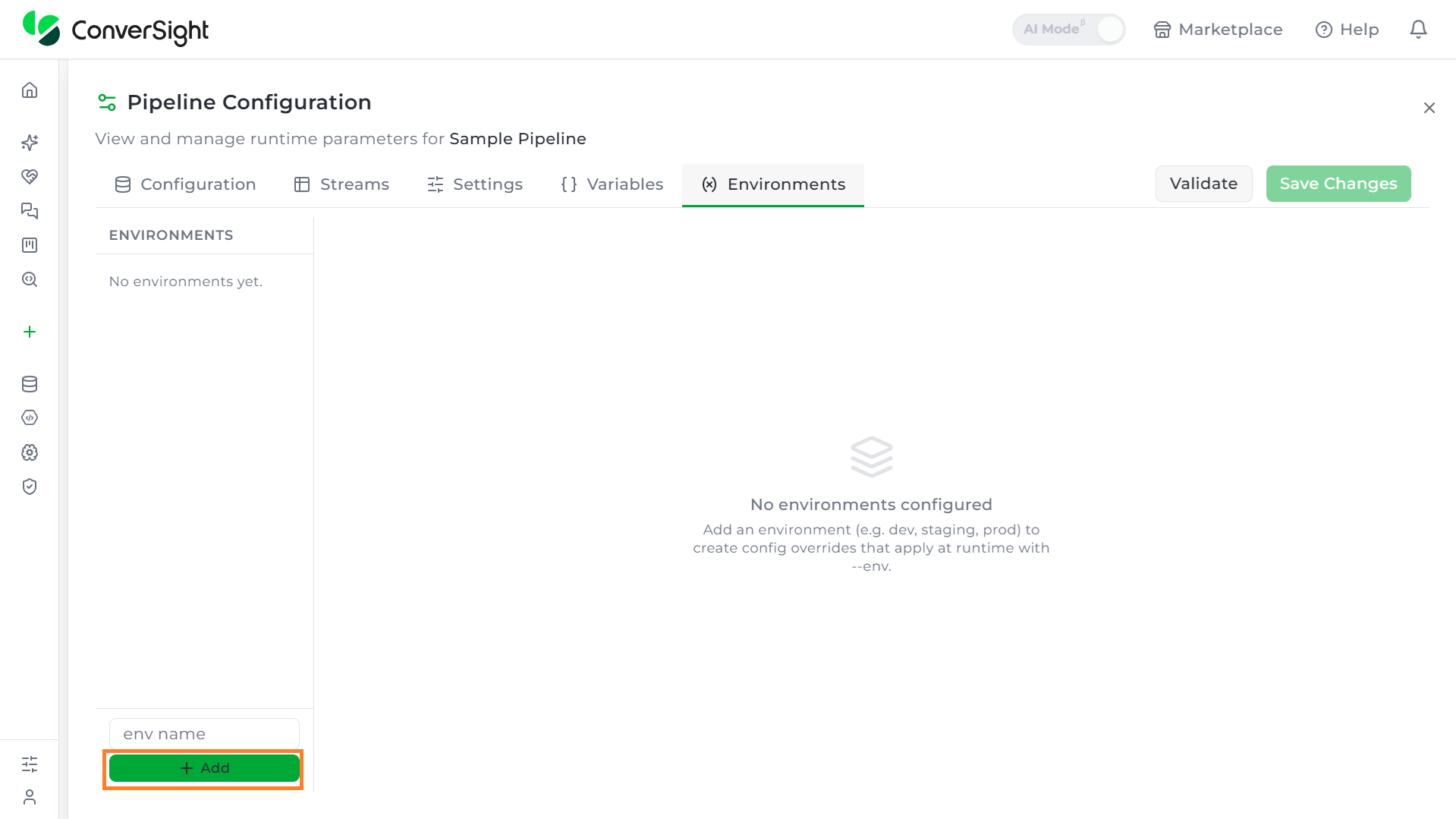Viewport: 1456px width, 819px height.
Task: Open the database icon in sidebar
Action: pyautogui.click(x=30, y=384)
